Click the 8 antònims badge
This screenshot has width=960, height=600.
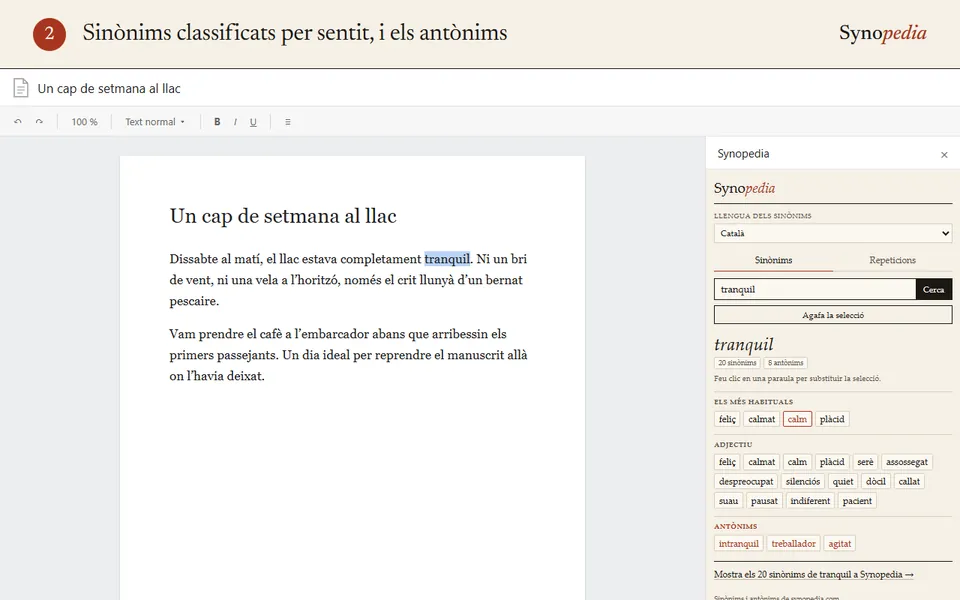pyautogui.click(x=786, y=362)
